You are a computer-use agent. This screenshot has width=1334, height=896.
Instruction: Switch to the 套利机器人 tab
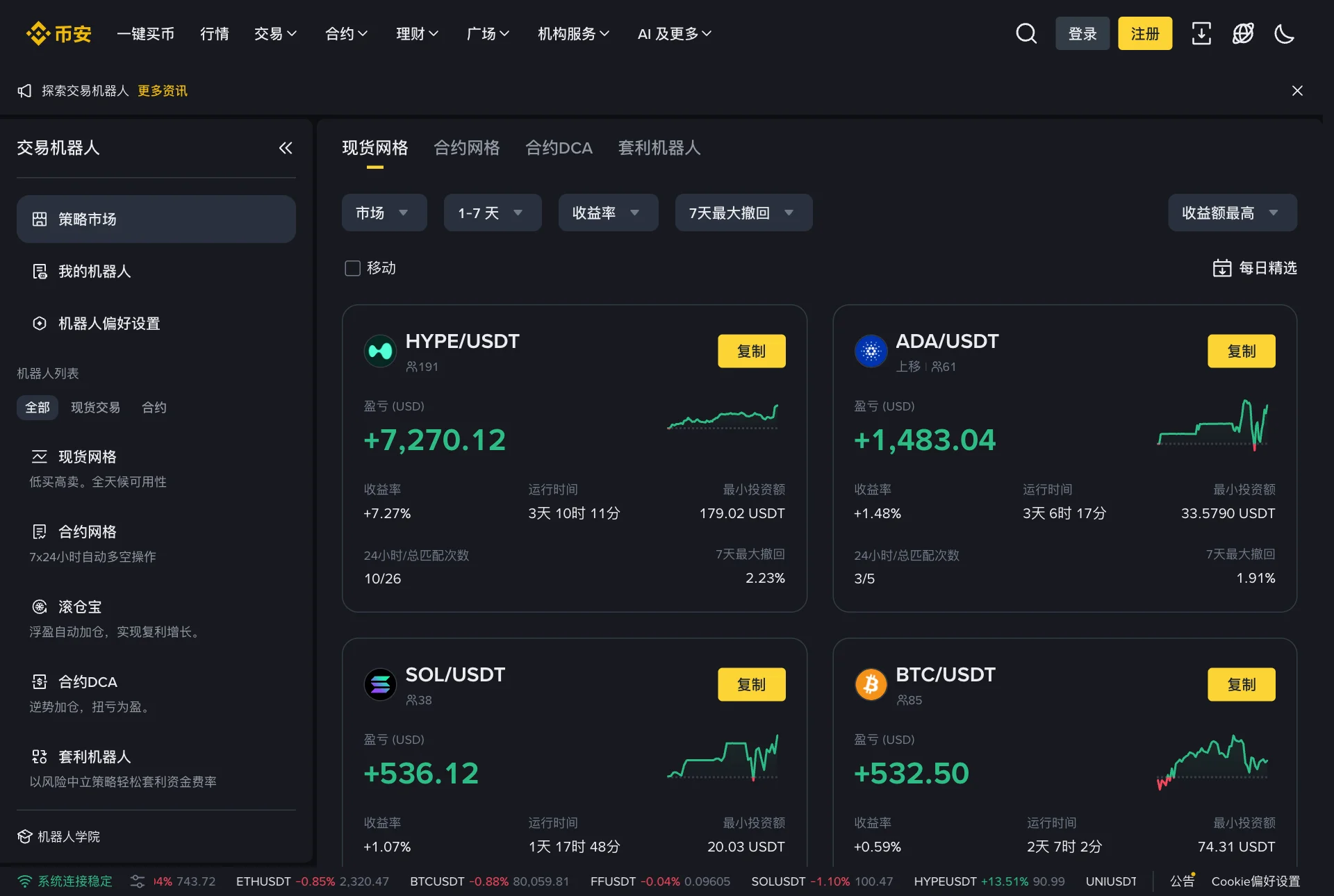(659, 148)
